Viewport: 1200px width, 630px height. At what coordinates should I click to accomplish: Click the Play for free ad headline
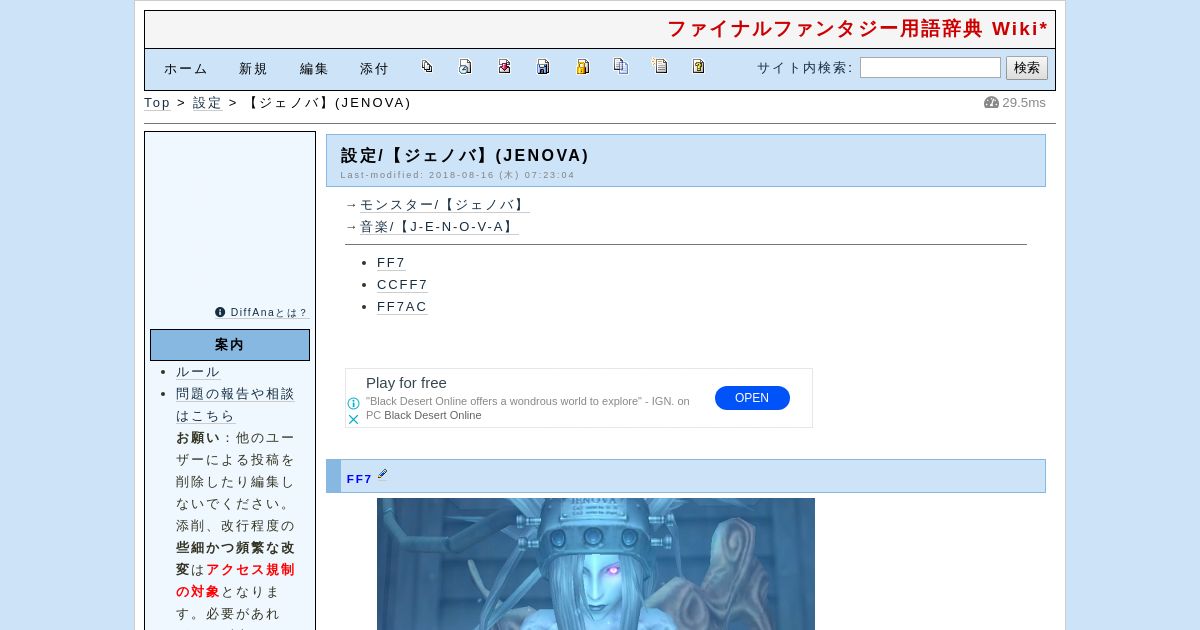click(x=406, y=383)
